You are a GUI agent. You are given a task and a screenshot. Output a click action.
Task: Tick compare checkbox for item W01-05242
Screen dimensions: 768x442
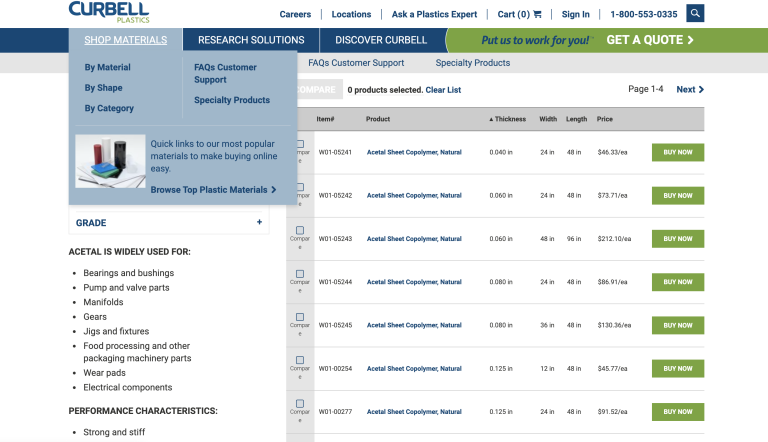point(300,187)
